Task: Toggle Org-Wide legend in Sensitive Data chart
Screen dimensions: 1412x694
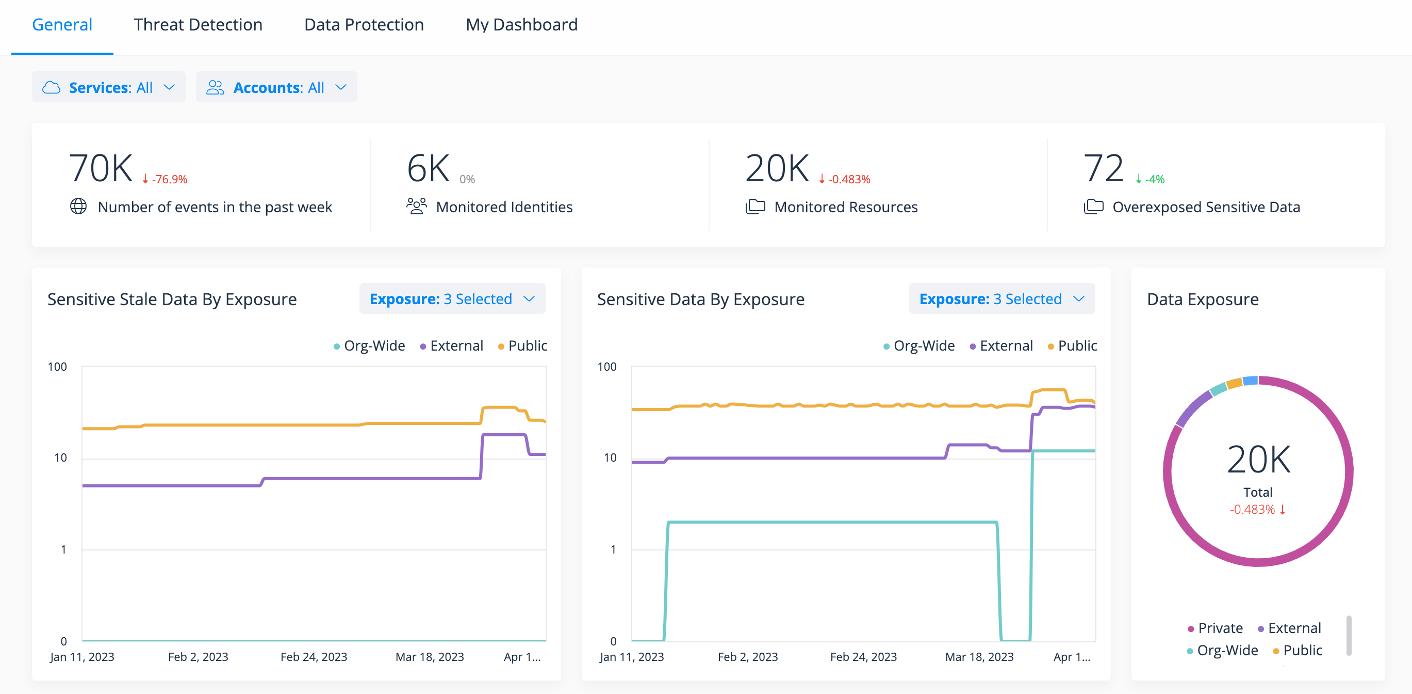Action: [x=918, y=346]
